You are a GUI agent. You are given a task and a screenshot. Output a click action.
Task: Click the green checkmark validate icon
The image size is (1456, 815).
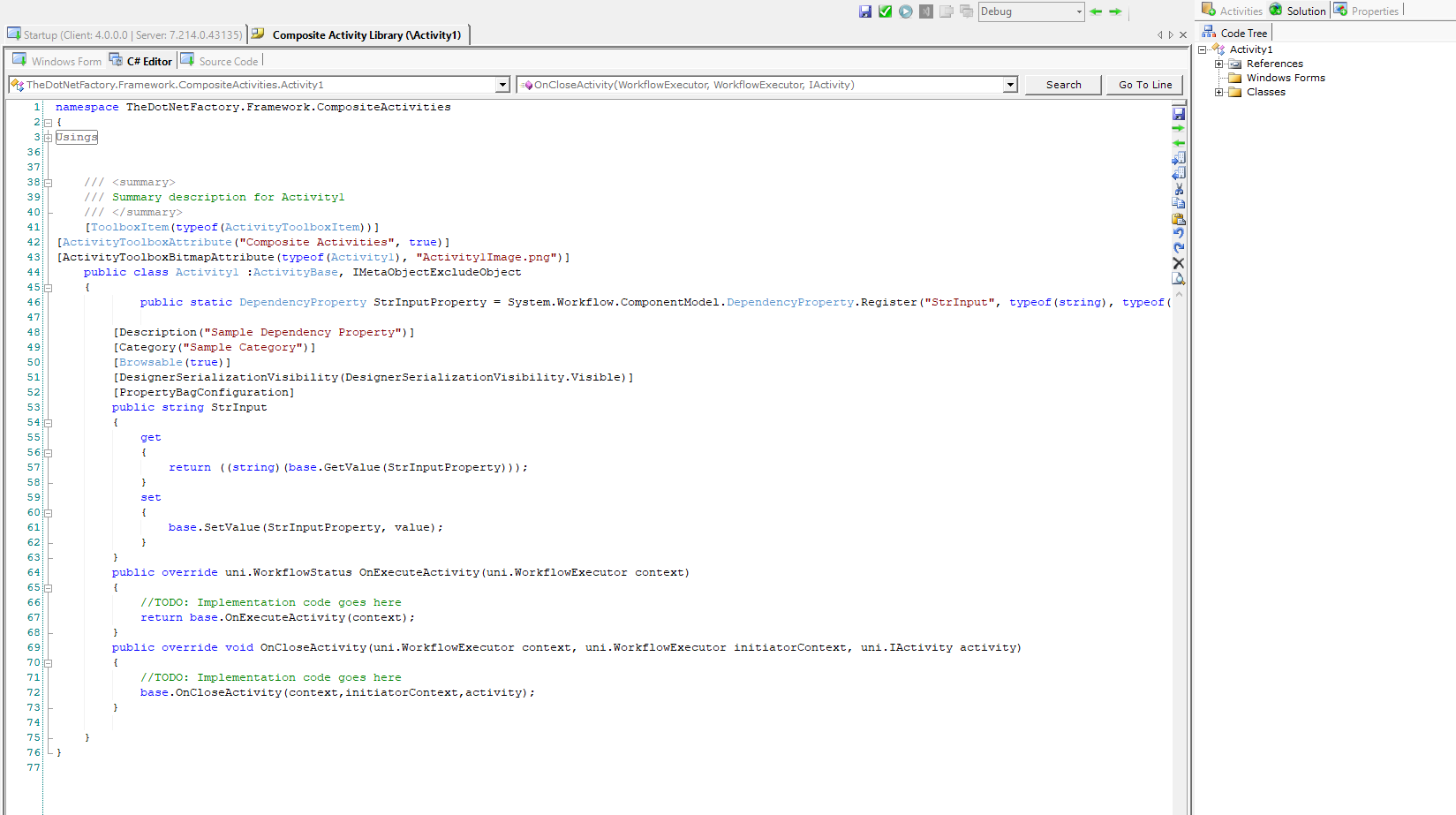coord(886,11)
